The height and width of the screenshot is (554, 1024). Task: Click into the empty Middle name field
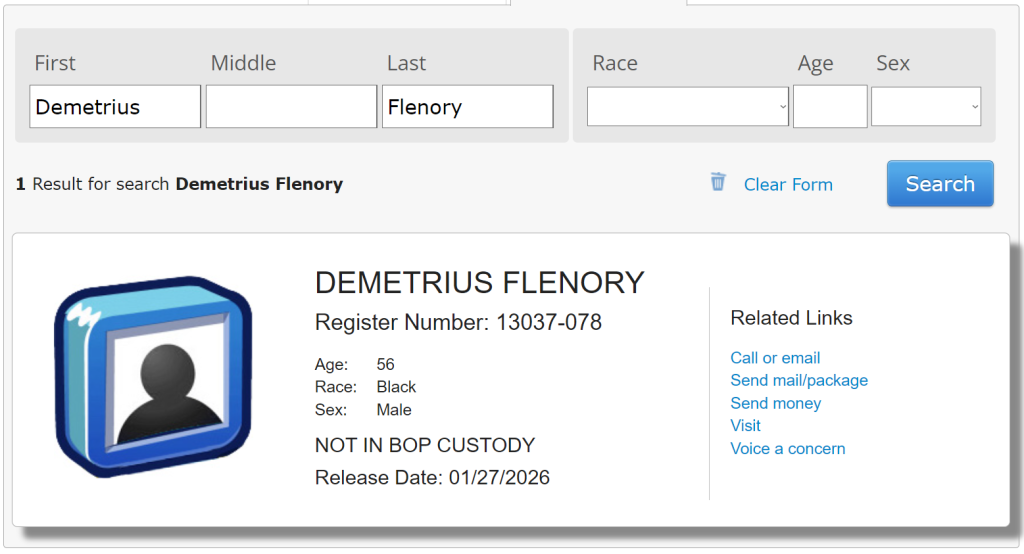pos(291,107)
